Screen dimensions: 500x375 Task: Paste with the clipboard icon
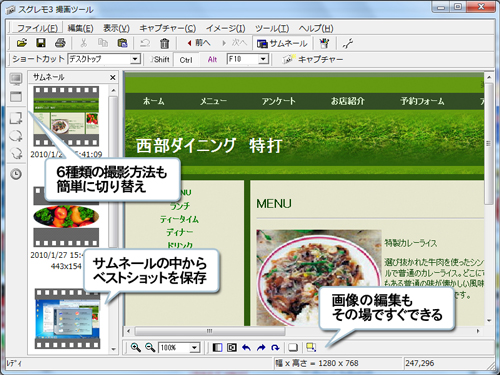[x=122, y=43]
